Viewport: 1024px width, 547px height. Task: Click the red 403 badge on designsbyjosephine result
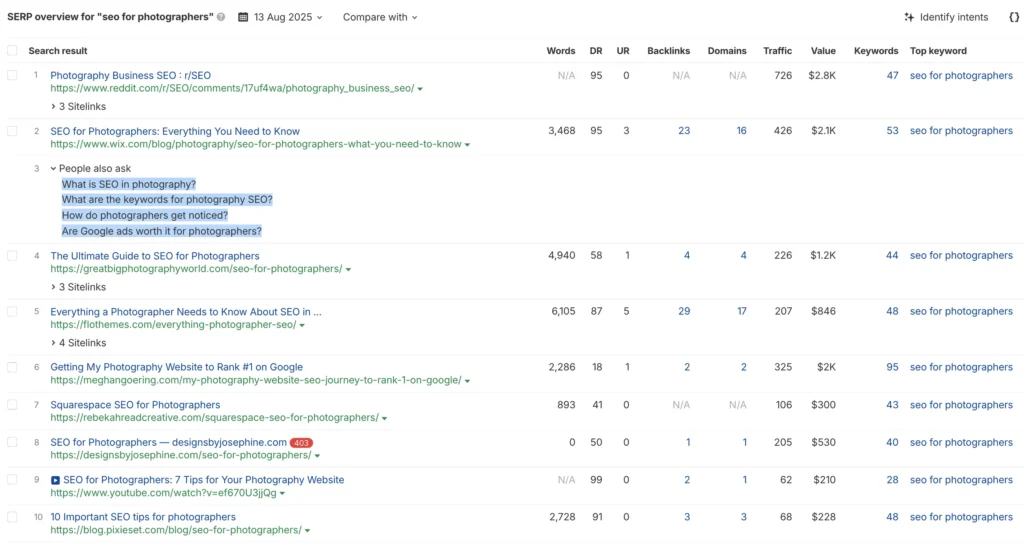tap(301, 443)
